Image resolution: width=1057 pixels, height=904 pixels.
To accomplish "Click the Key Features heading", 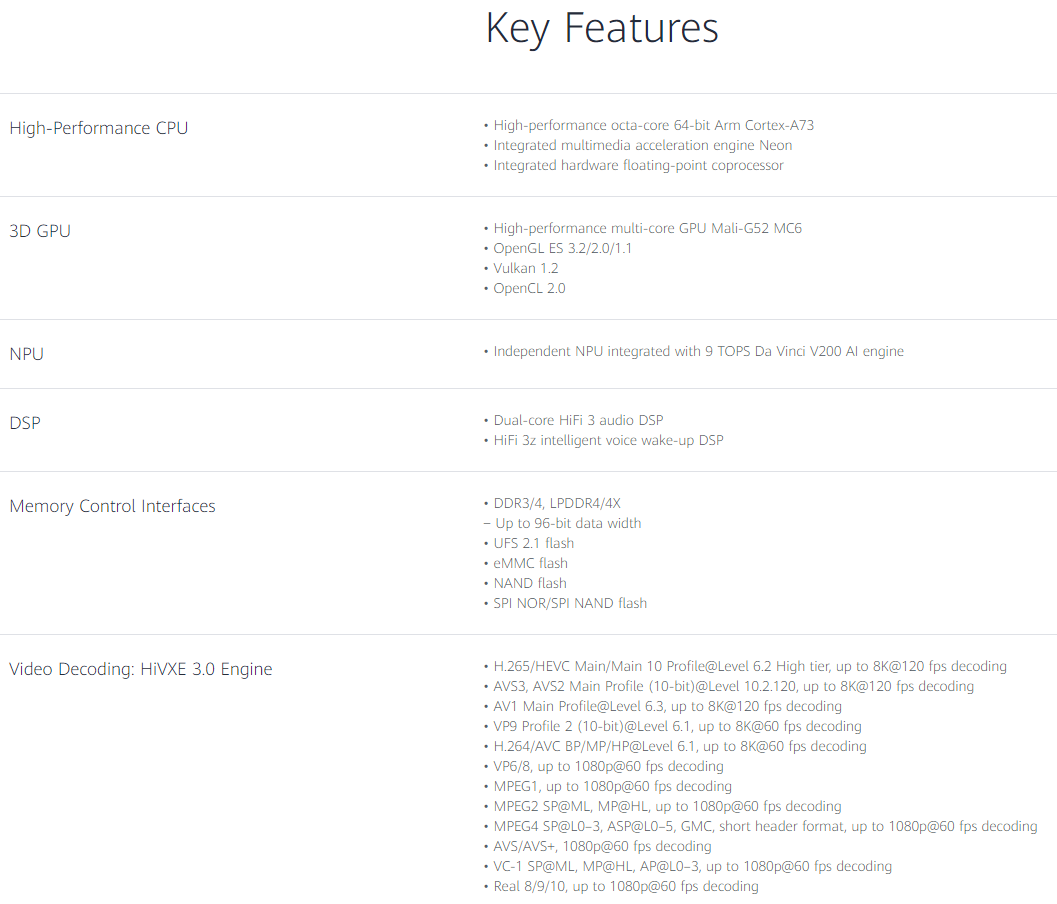I will click(x=601, y=28).
